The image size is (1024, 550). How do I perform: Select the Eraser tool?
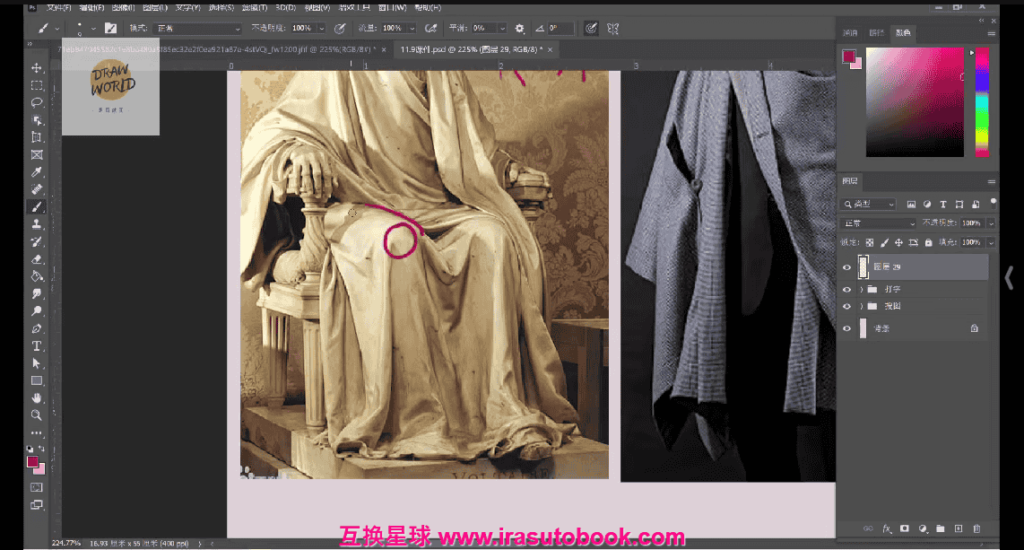point(37,259)
